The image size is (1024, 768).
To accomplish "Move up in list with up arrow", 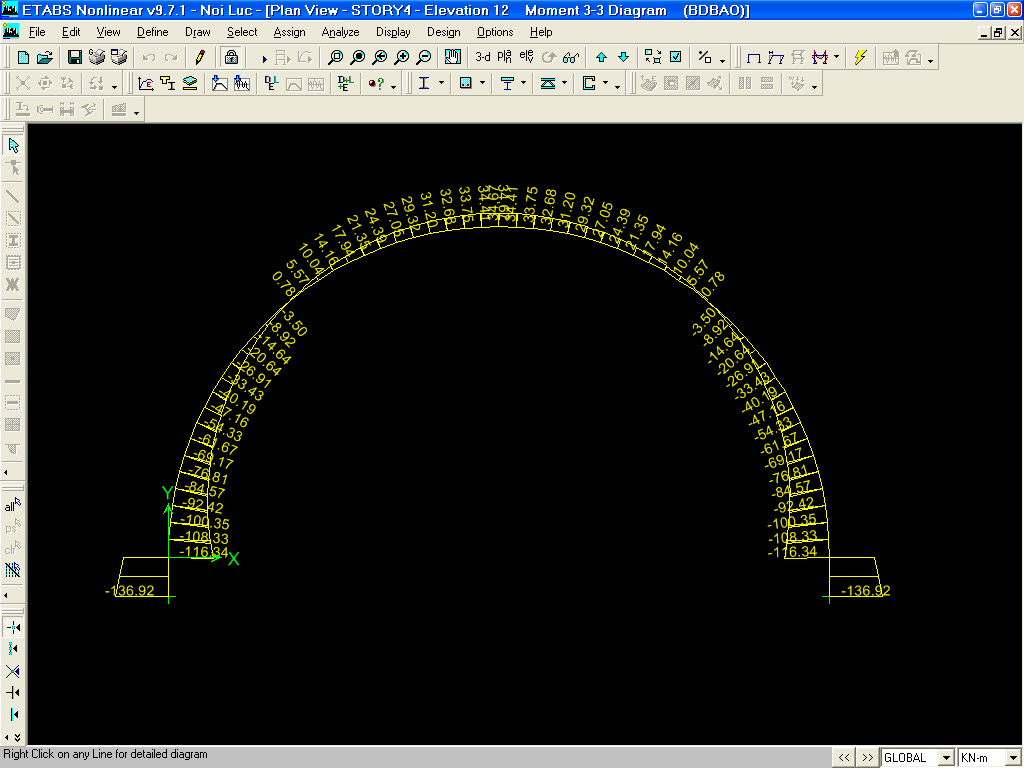I will click(602, 57).
